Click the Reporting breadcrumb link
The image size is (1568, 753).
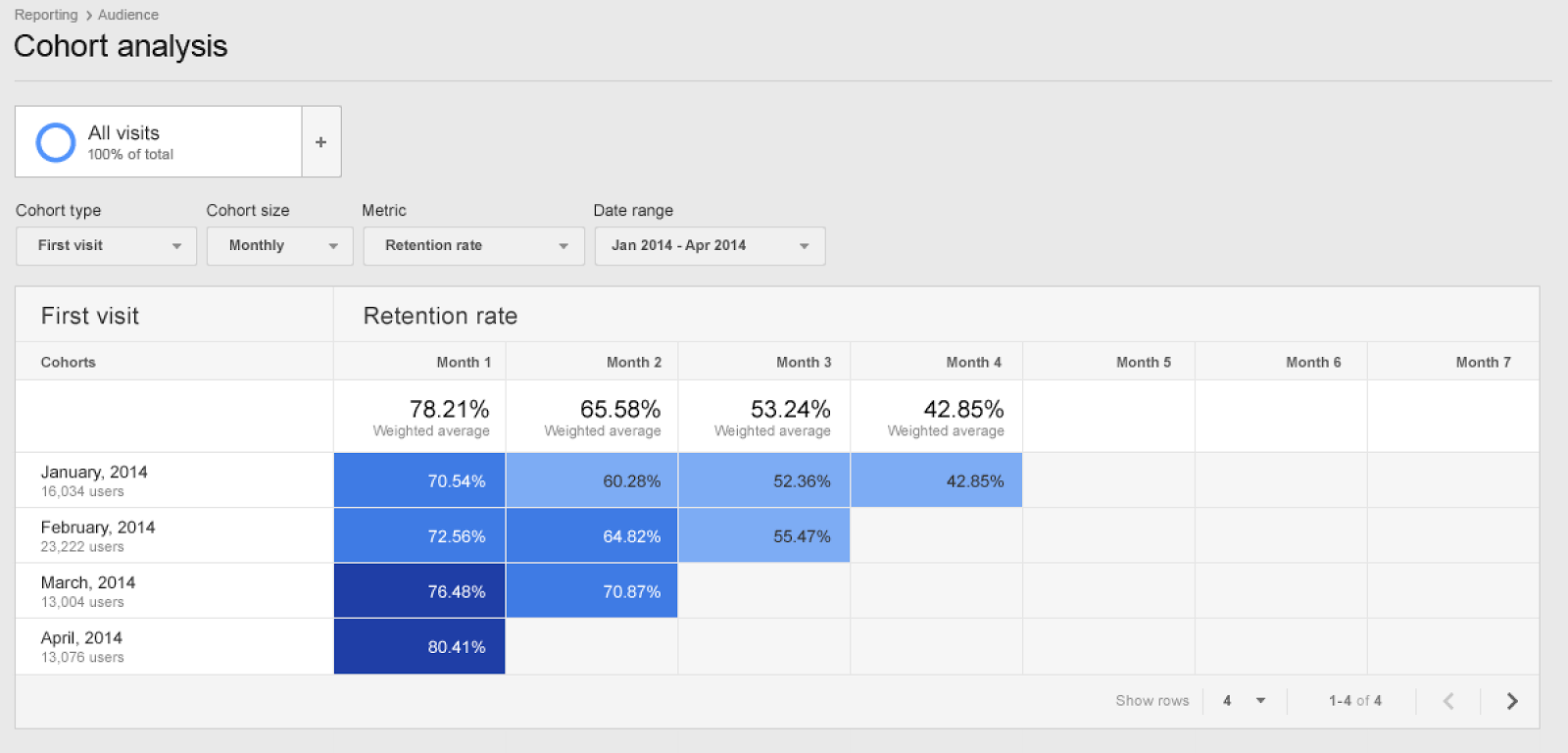click(x=46, y=15)
